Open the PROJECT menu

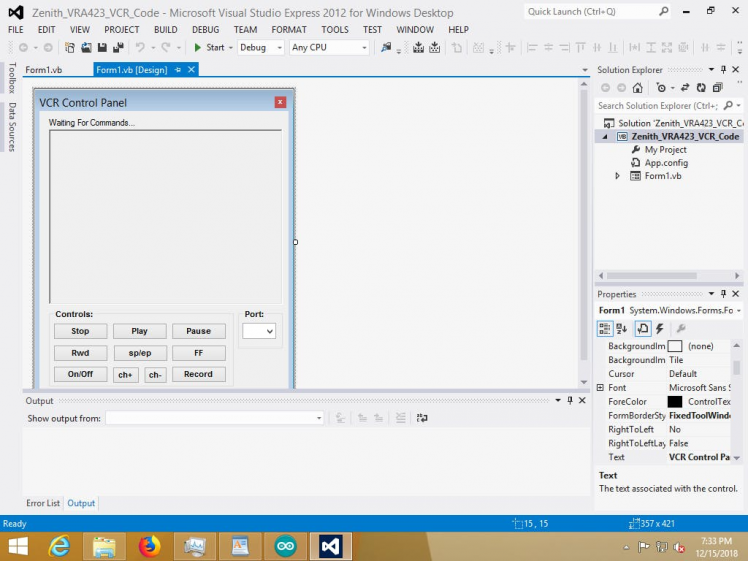coord(122,30)
